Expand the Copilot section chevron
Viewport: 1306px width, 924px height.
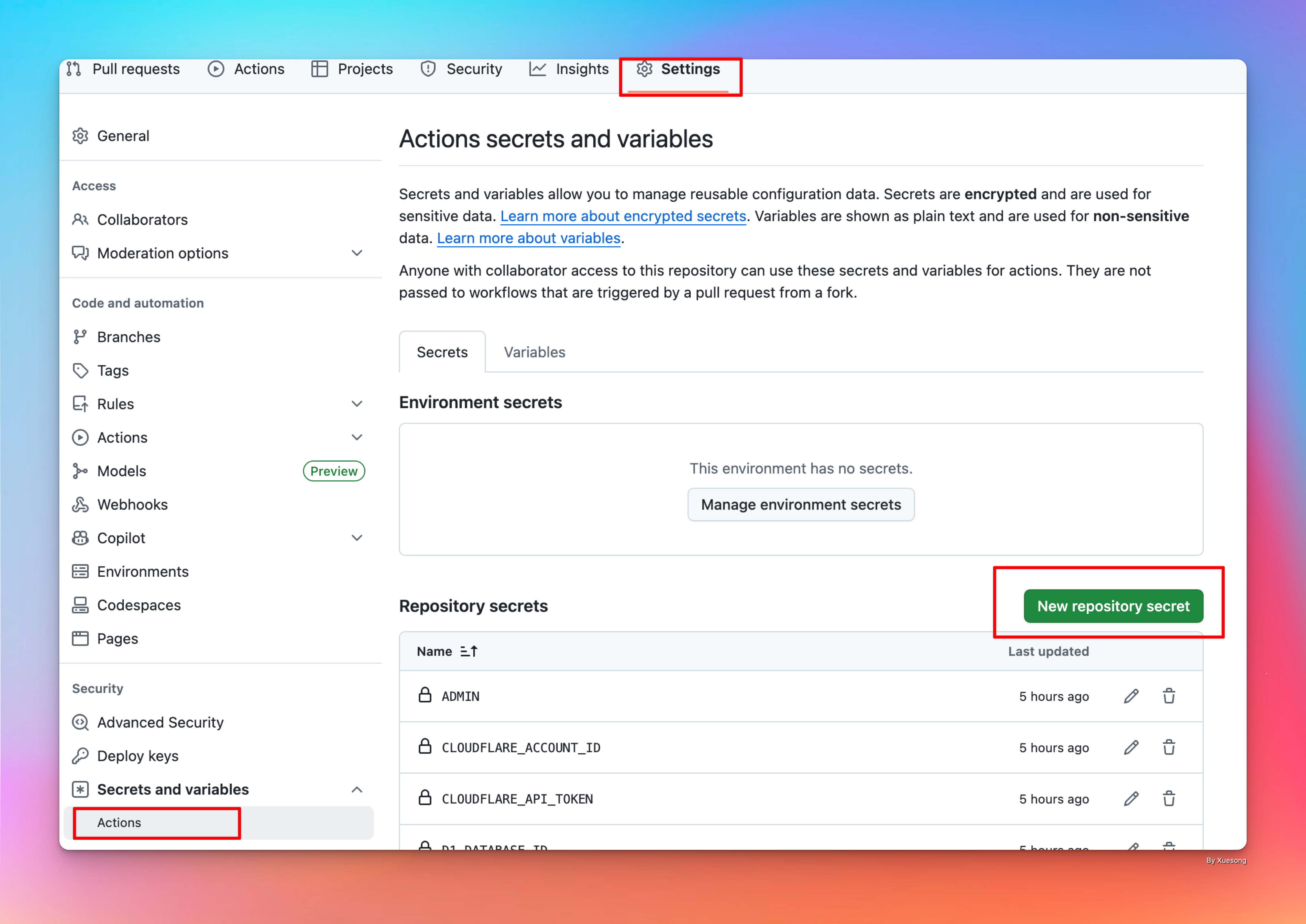[x=357, y=538]
